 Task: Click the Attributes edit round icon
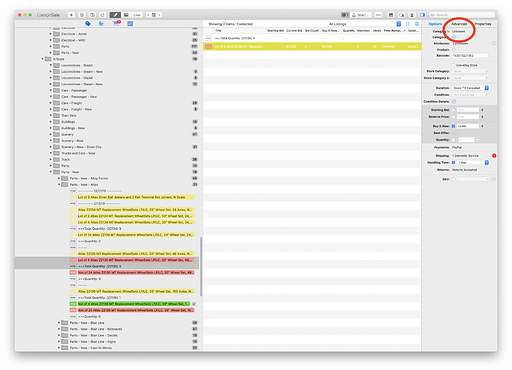click(494, 43)
